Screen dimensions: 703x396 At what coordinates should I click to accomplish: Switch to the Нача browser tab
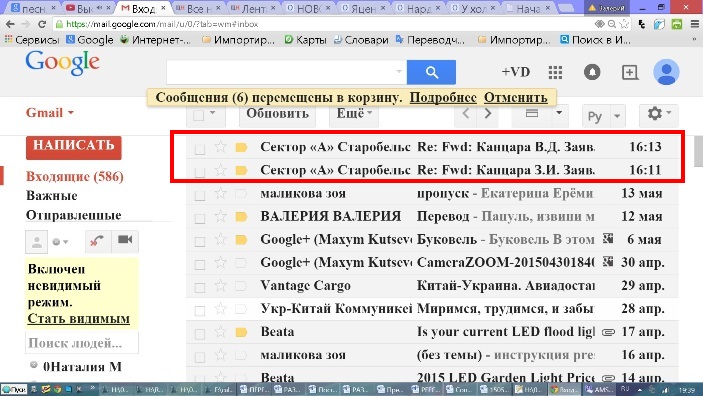[x=528, y=8]
